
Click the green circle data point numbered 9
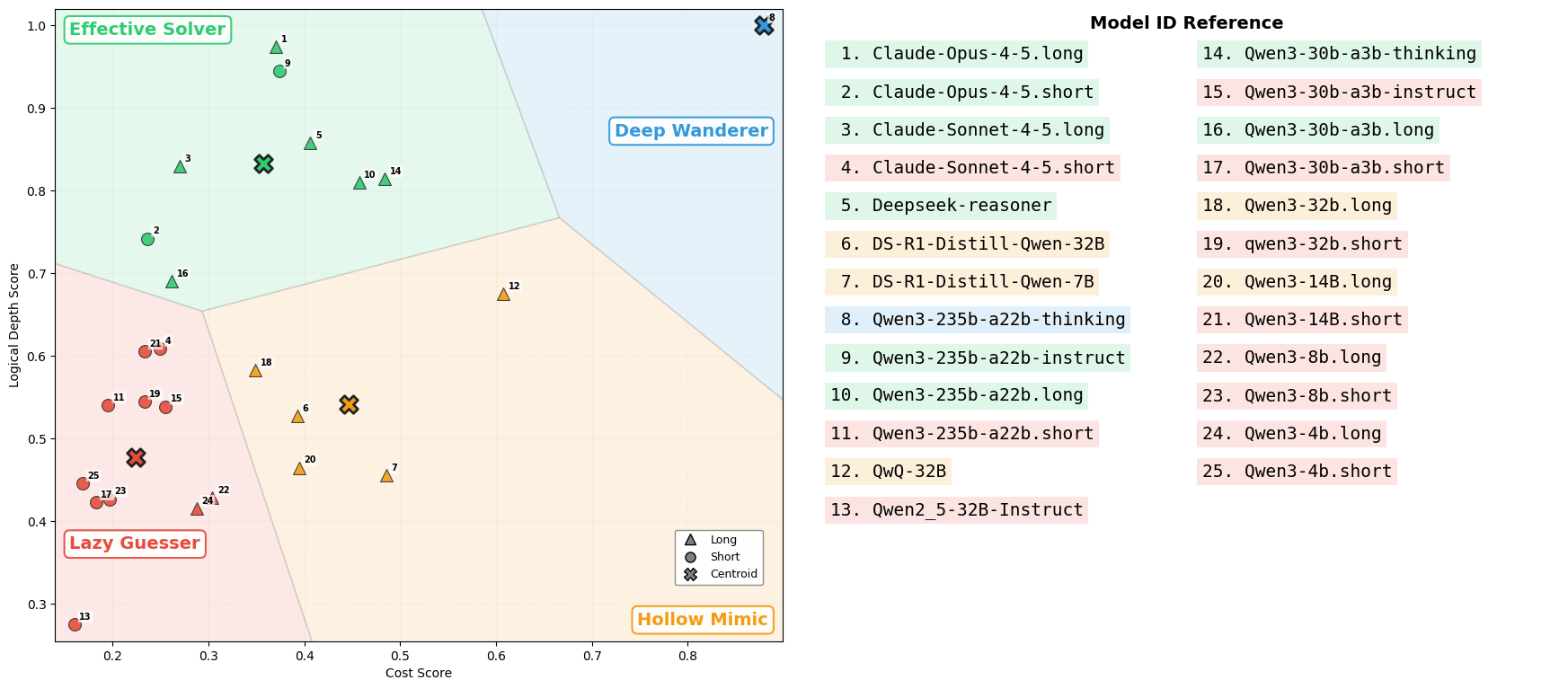pos(279,72)
